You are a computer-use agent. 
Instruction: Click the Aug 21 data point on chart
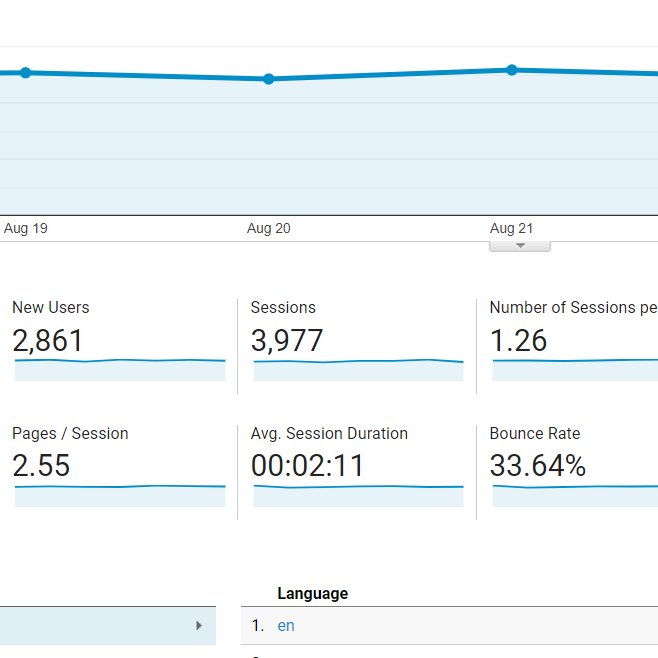click(x=512, y=70)
